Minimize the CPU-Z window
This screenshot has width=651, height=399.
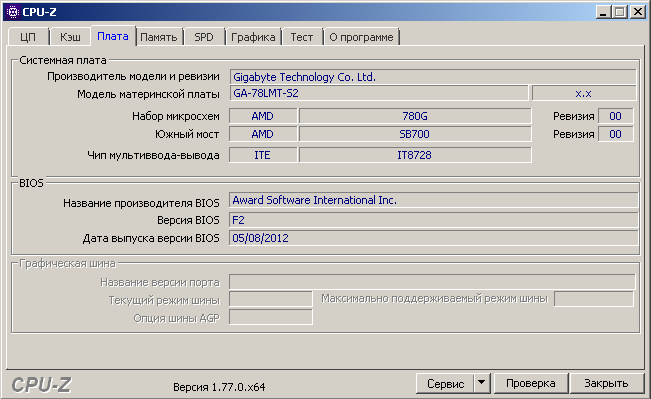pos(604,12)
